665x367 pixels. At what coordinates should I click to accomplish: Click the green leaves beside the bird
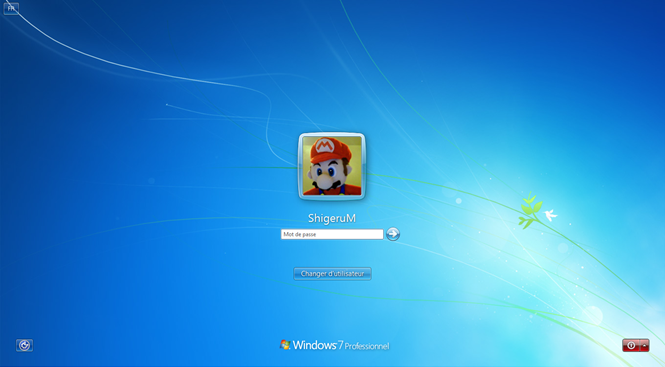pos(530,210)
